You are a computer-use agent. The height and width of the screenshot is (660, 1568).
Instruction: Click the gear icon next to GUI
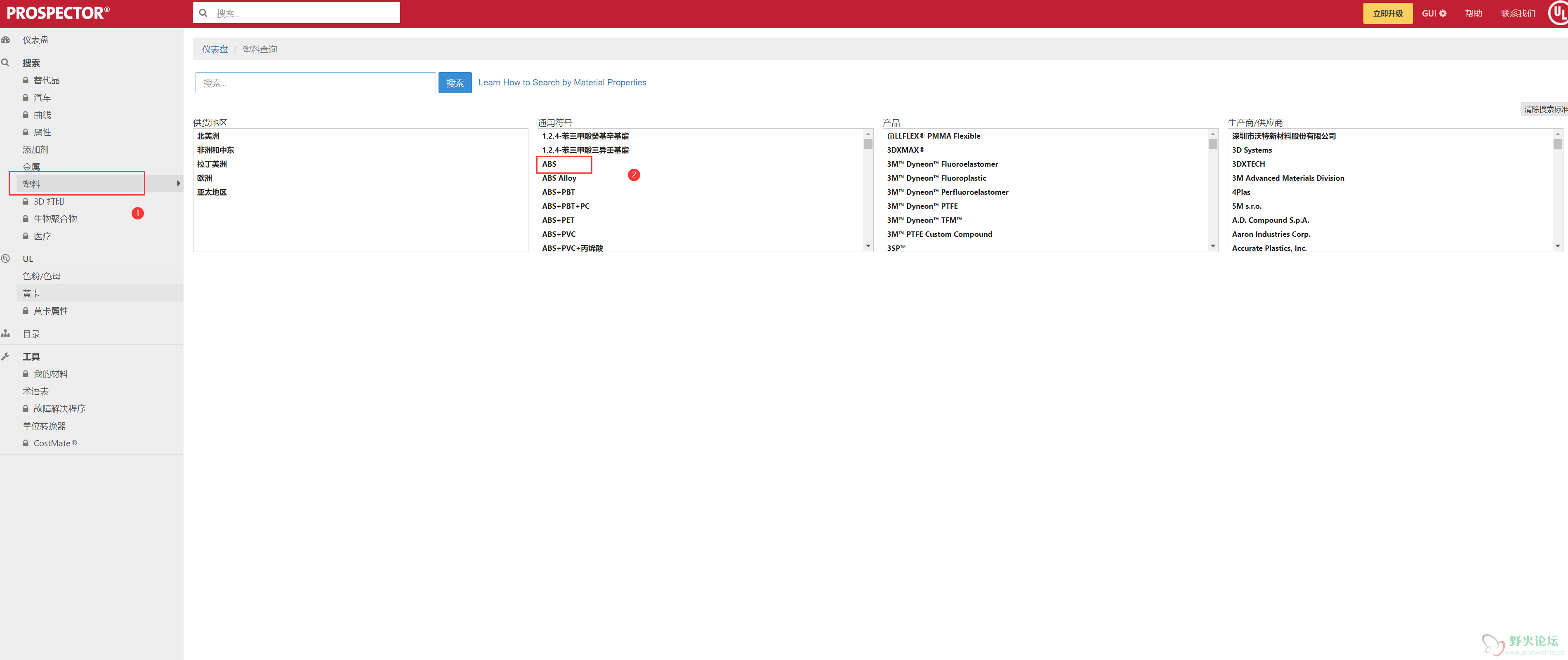(x=1443, y=13)
